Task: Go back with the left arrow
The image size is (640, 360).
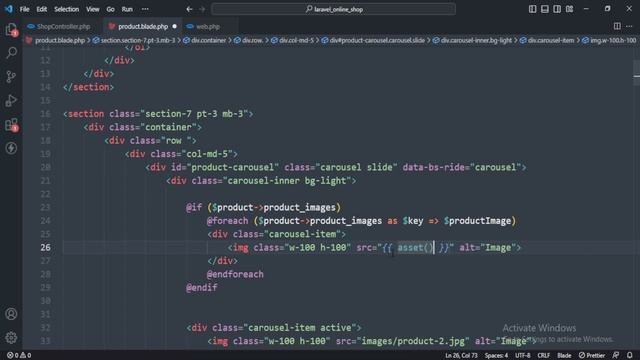Action: click(x=189, y=9)
